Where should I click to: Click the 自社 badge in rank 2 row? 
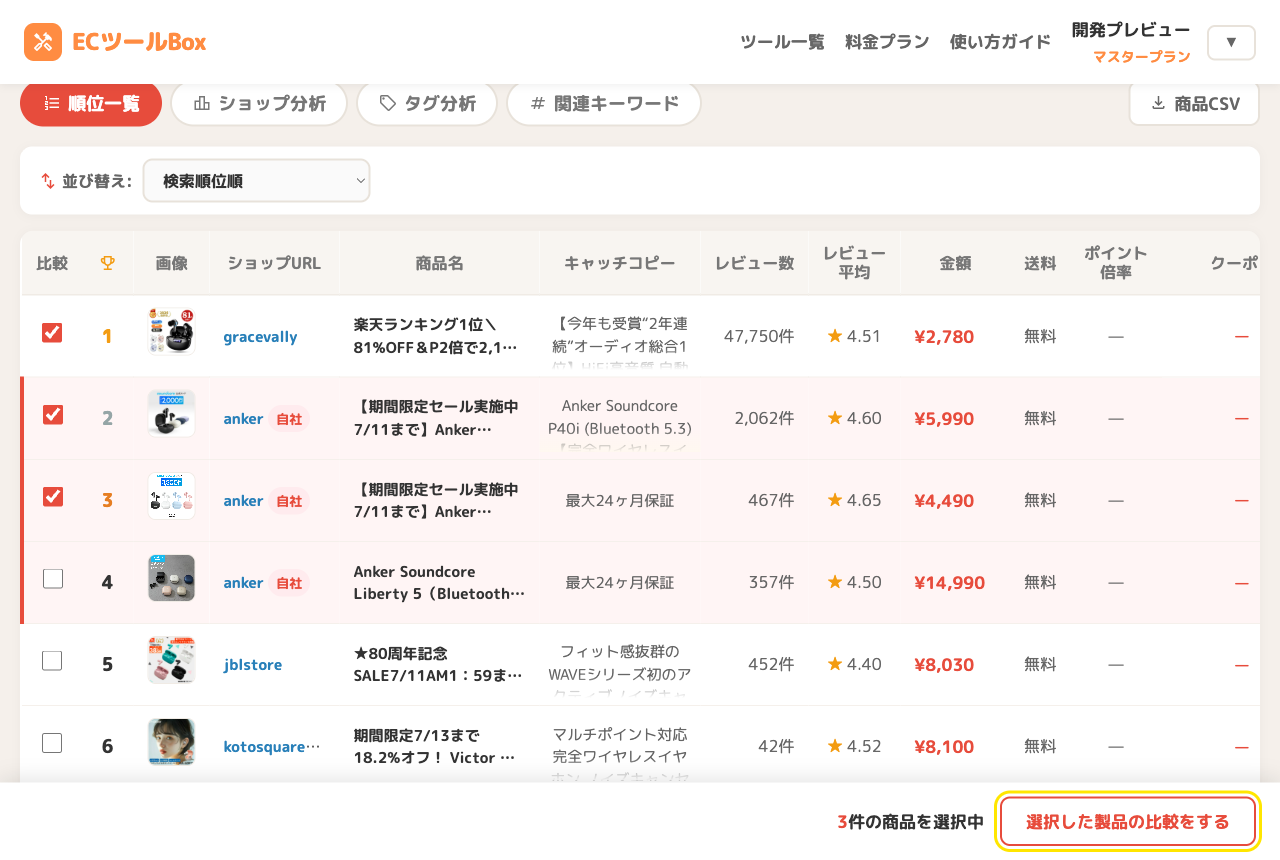click(289, 419)
